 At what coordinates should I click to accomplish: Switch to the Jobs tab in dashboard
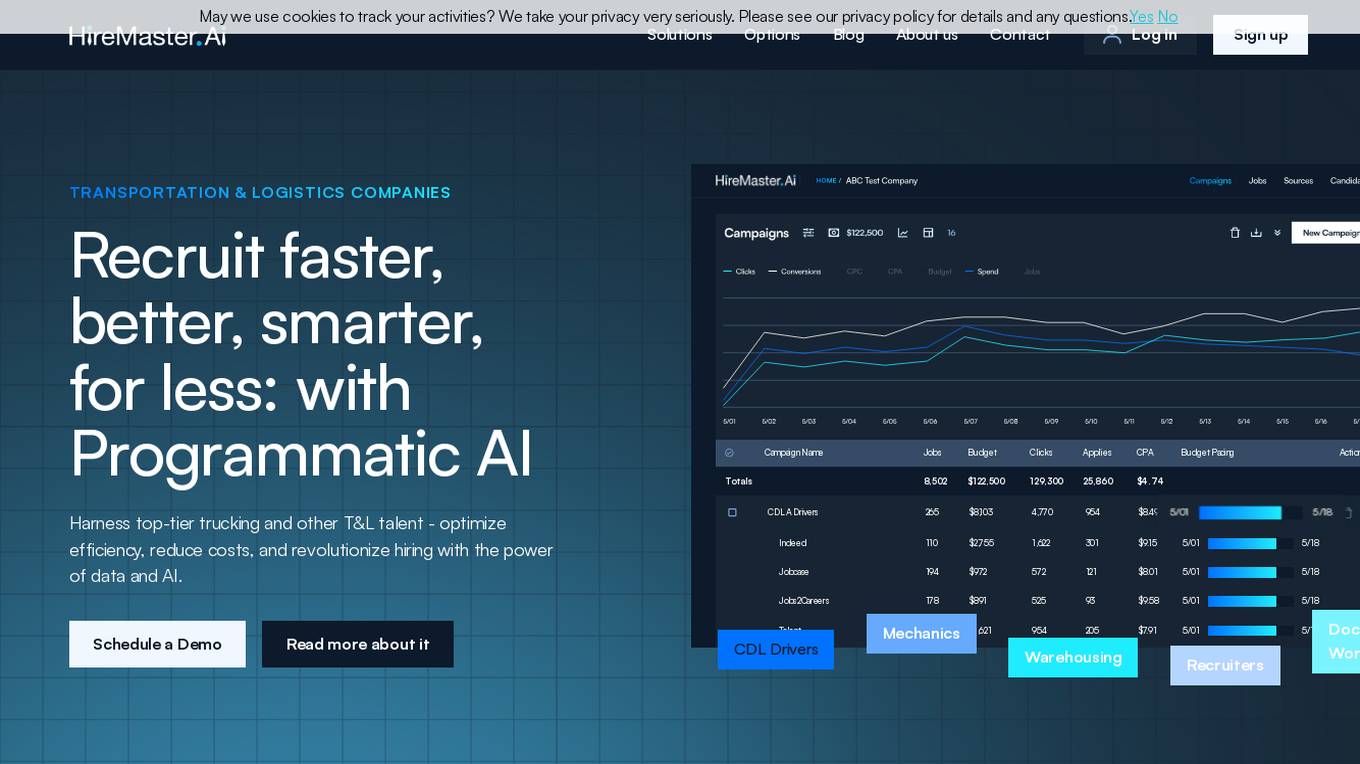pos(1258,181)
